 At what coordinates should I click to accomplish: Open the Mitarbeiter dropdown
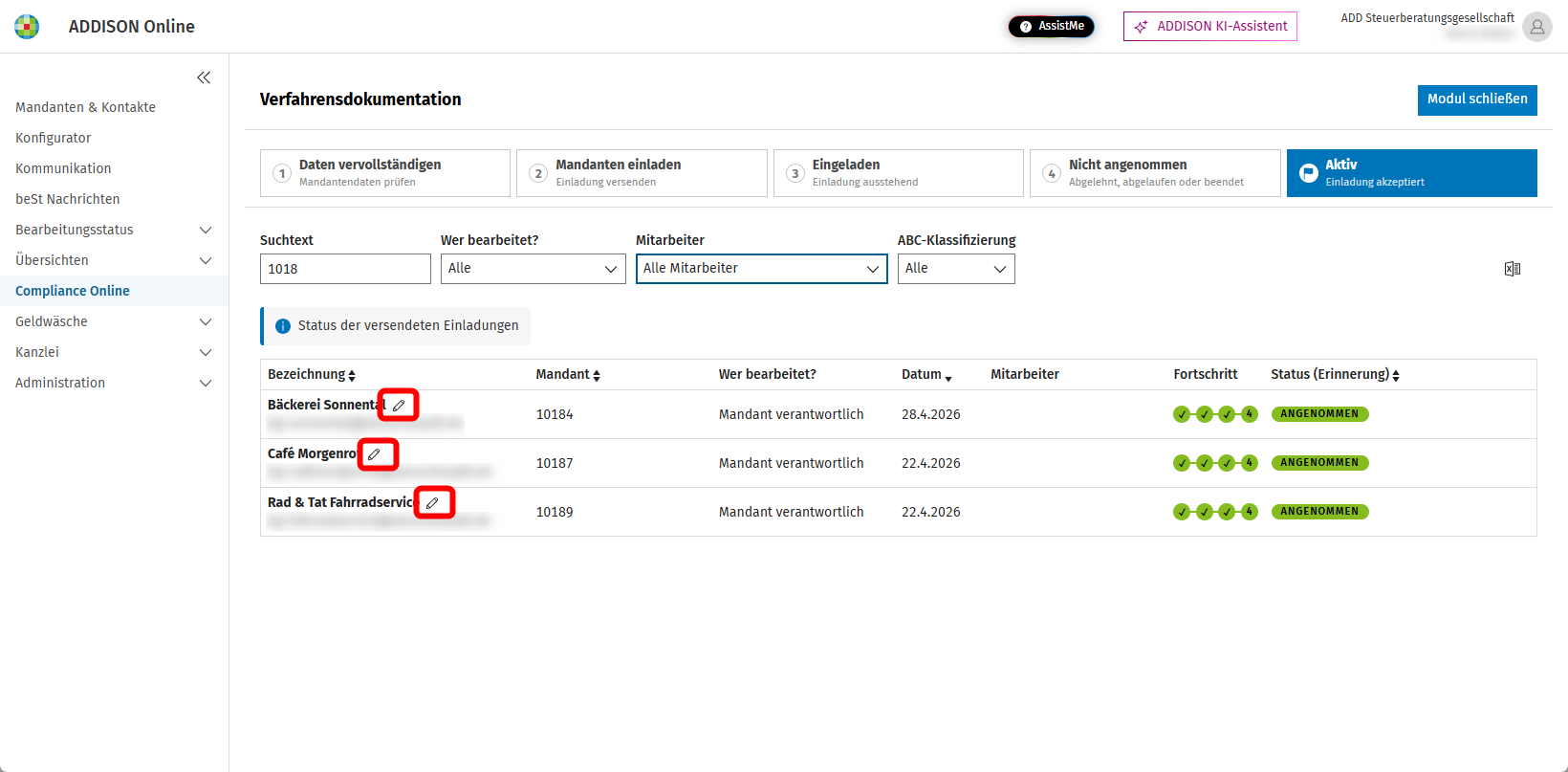click(761, 269)
